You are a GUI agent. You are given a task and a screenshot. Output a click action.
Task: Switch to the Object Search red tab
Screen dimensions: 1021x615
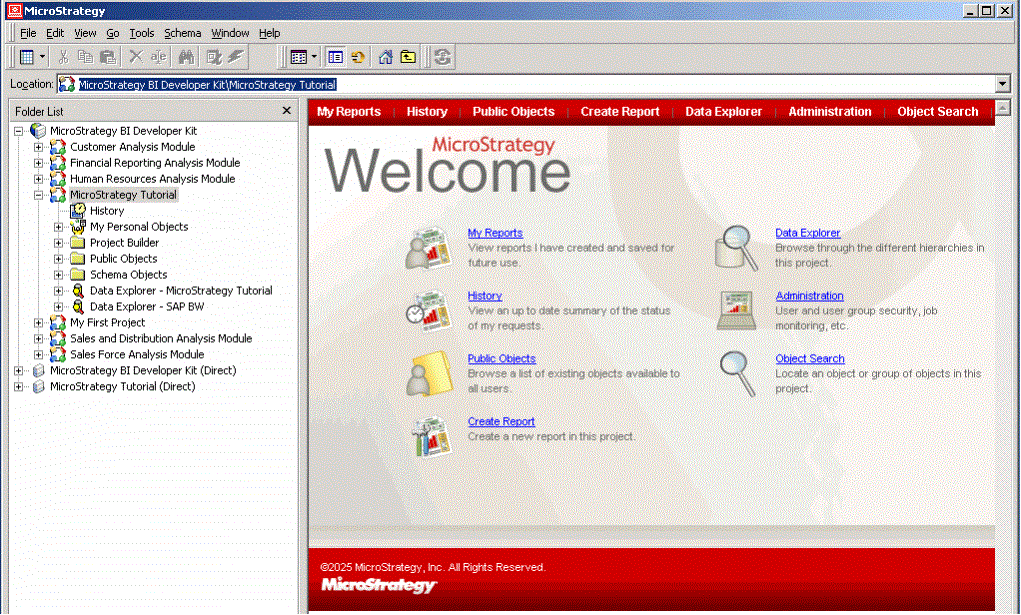938,112
